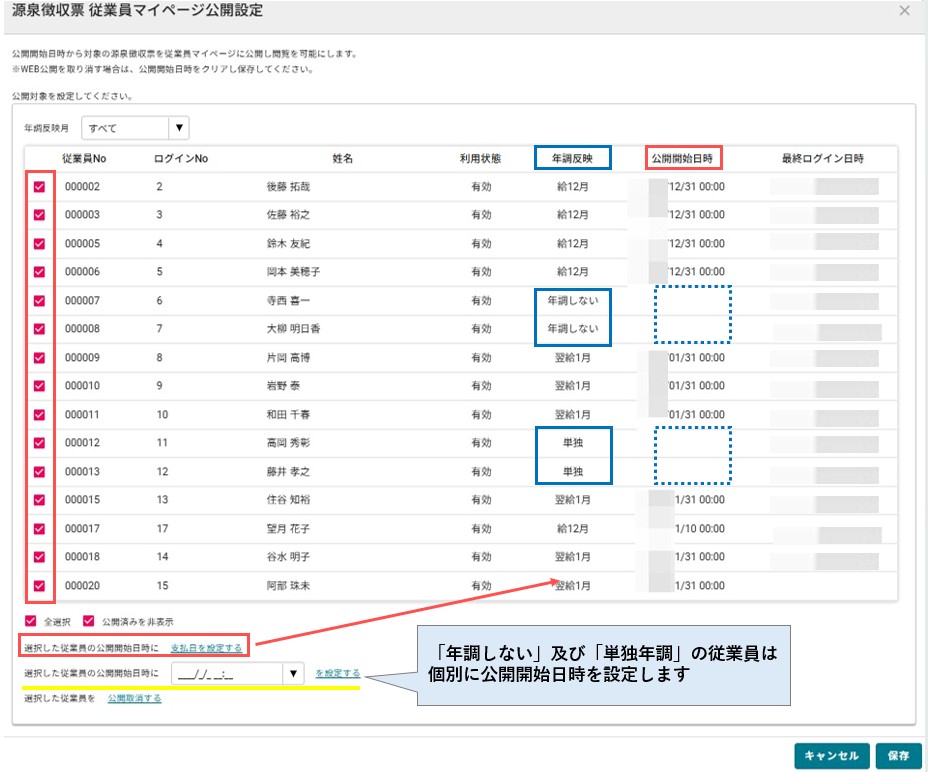
Task: Click the 公開取消する link
Action: tap(134, 699)
